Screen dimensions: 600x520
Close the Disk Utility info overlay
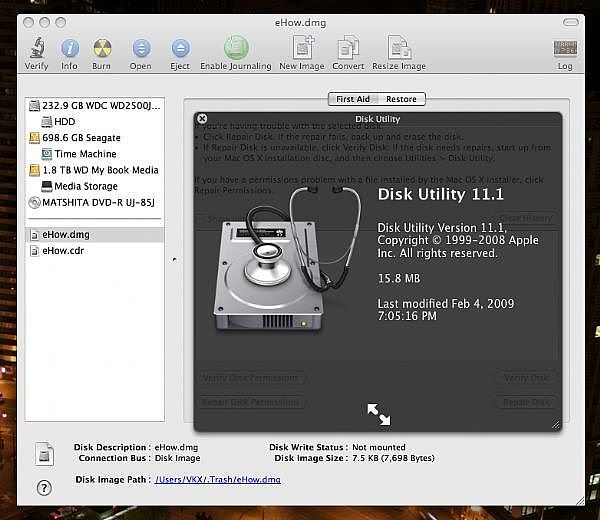tap(202, 118)
